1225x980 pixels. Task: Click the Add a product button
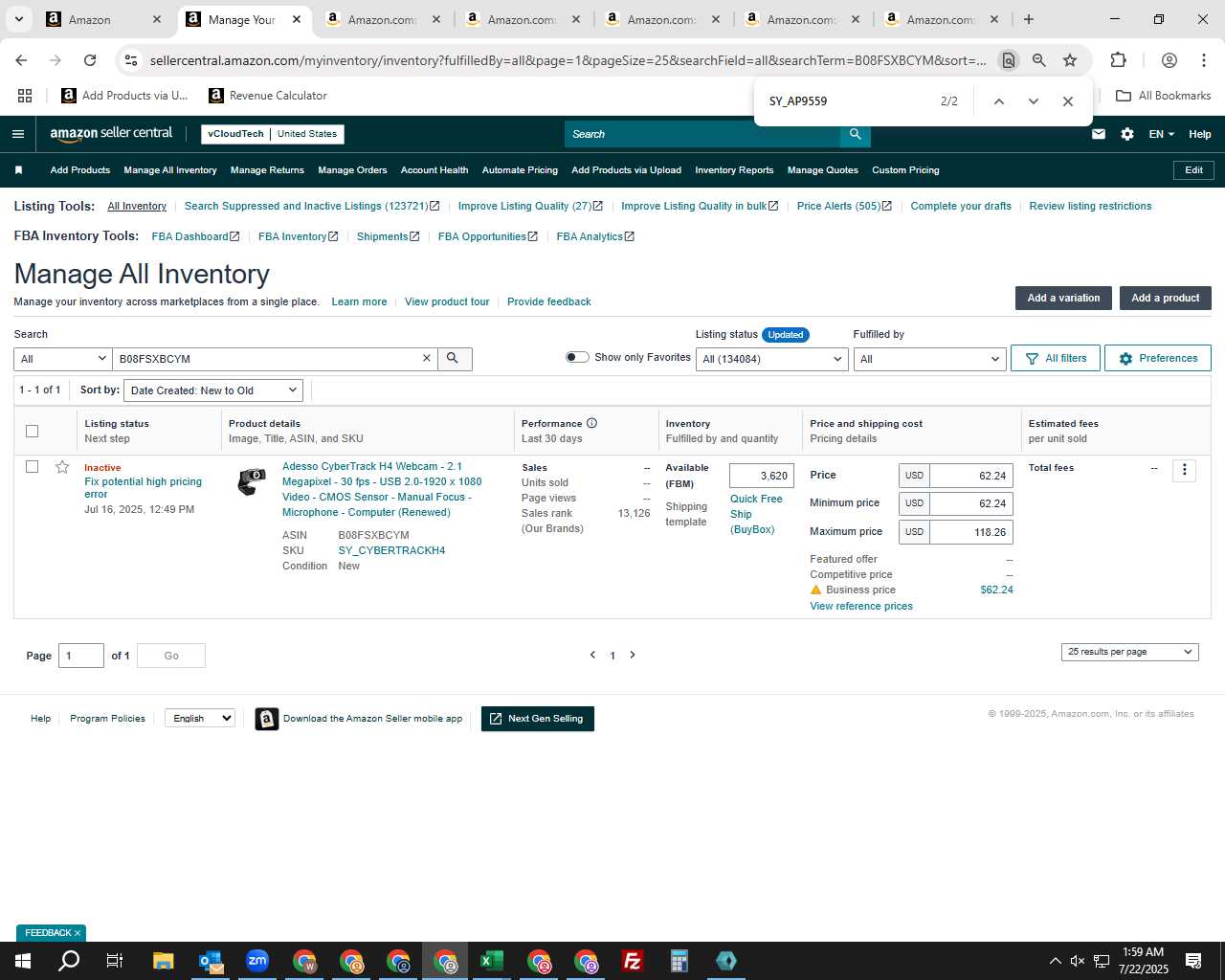click(1165, 298)
